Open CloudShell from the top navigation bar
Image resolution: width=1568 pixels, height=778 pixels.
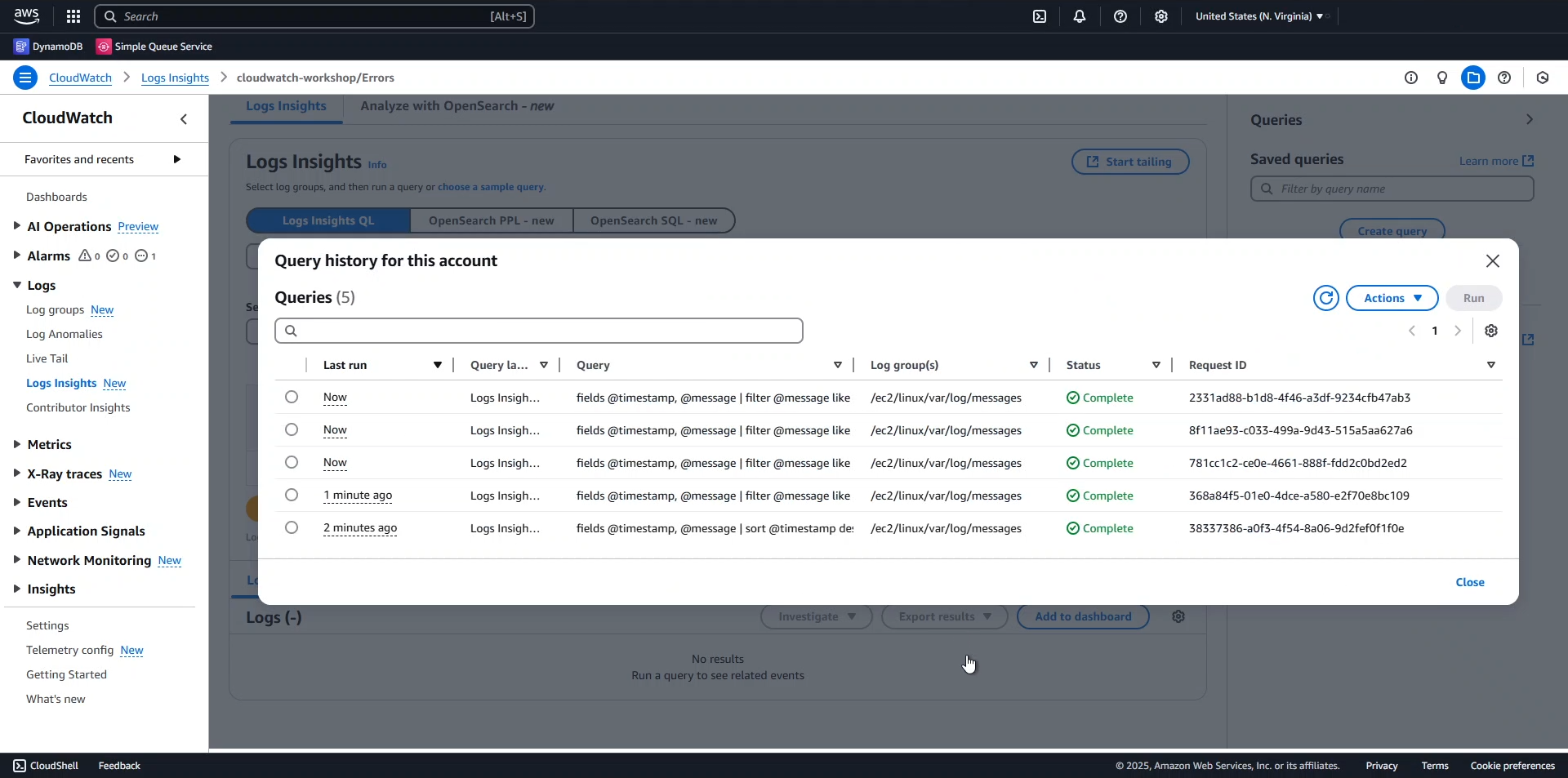(1040, 16)
